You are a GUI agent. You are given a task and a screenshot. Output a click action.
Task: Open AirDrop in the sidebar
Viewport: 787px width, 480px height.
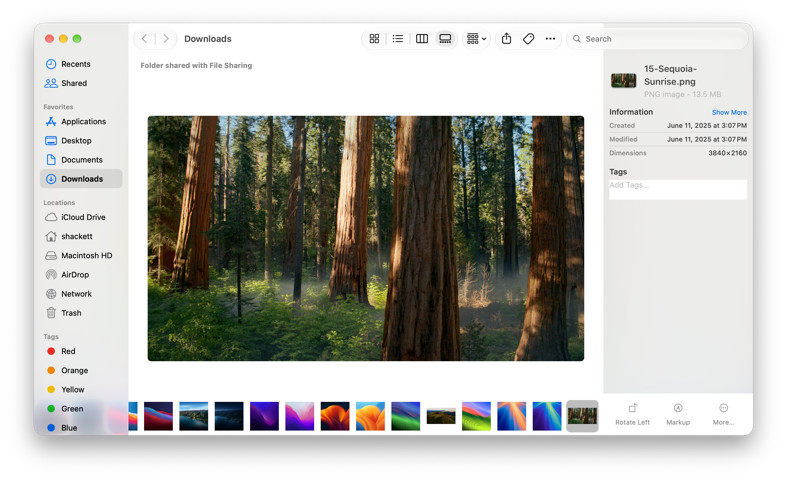click(x=81, y=275)
